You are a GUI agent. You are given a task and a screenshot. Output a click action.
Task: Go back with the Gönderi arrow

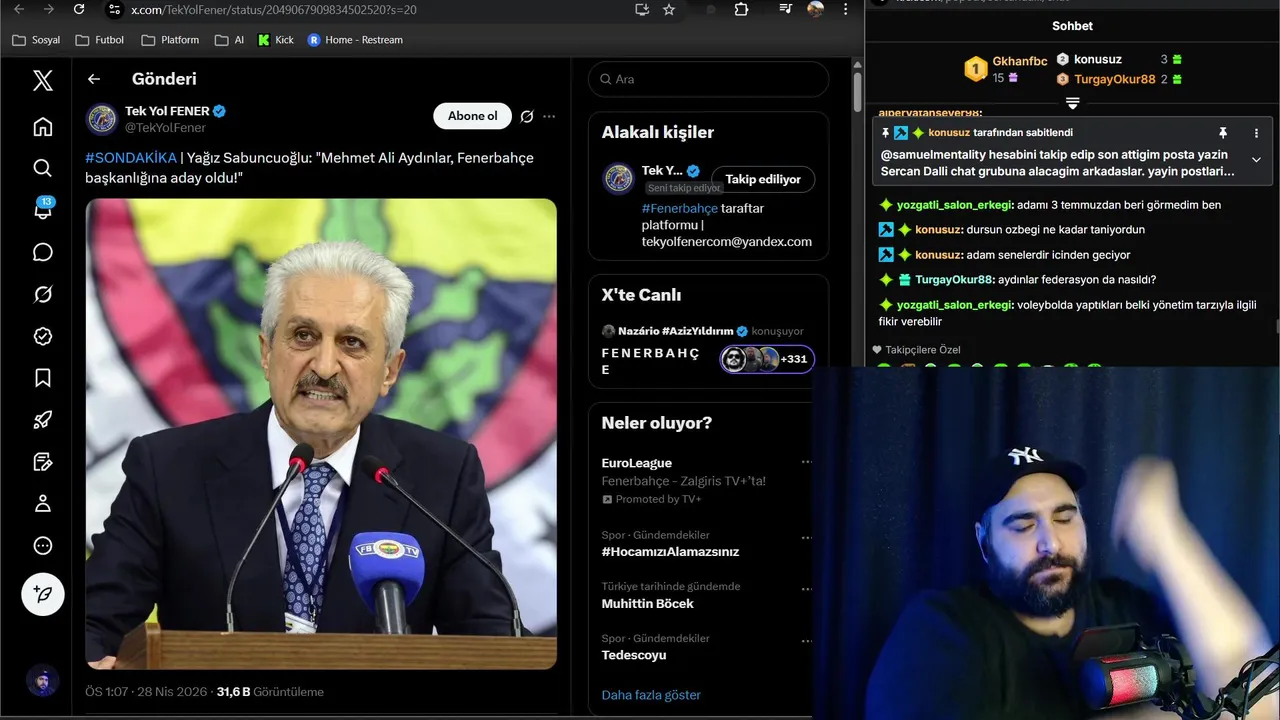tap(94, 79)
